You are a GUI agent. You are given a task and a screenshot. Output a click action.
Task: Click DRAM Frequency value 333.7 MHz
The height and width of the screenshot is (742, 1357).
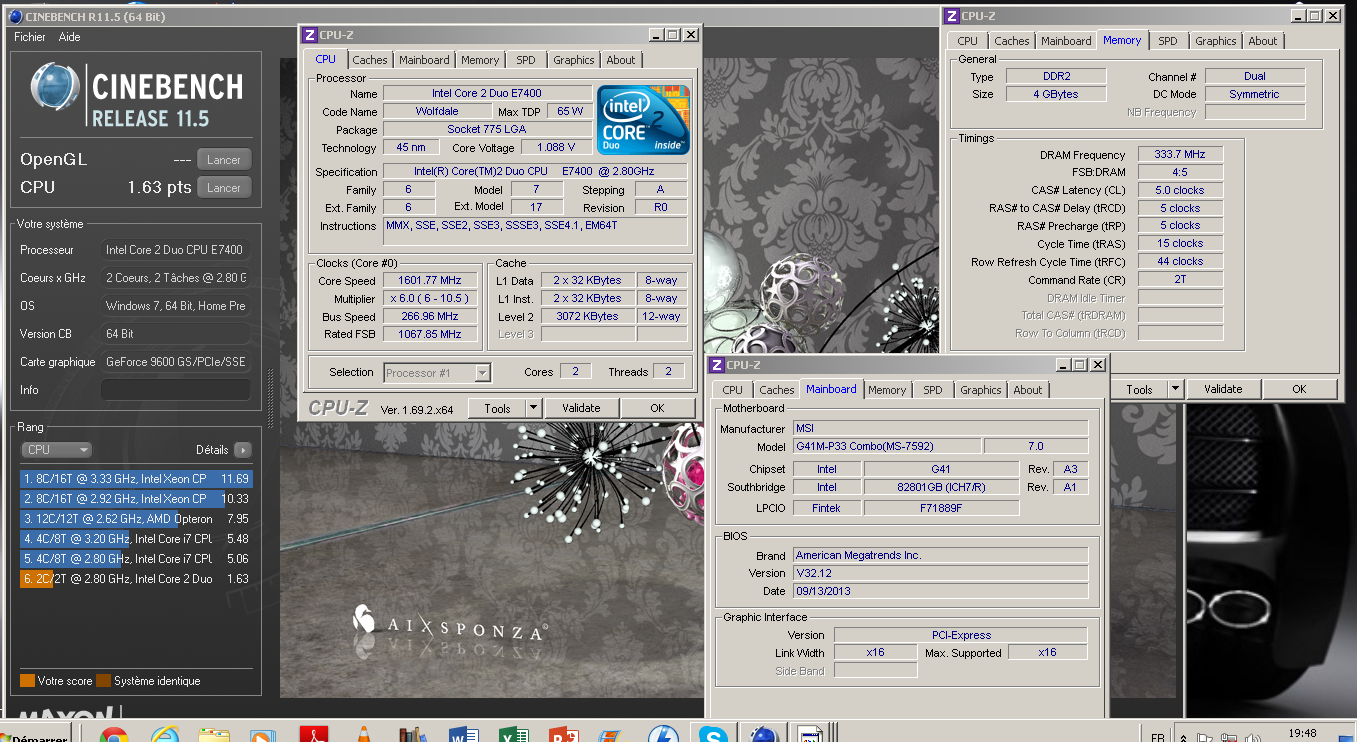point(1180,155)
